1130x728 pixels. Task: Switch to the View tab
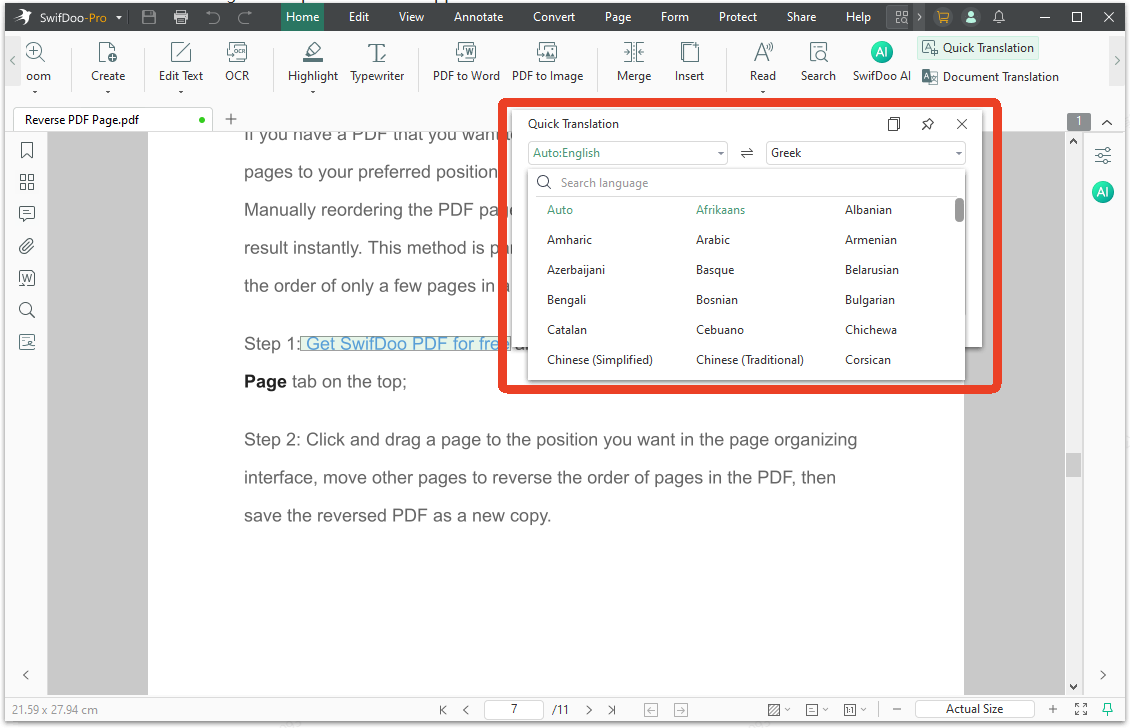pos(411,17)
